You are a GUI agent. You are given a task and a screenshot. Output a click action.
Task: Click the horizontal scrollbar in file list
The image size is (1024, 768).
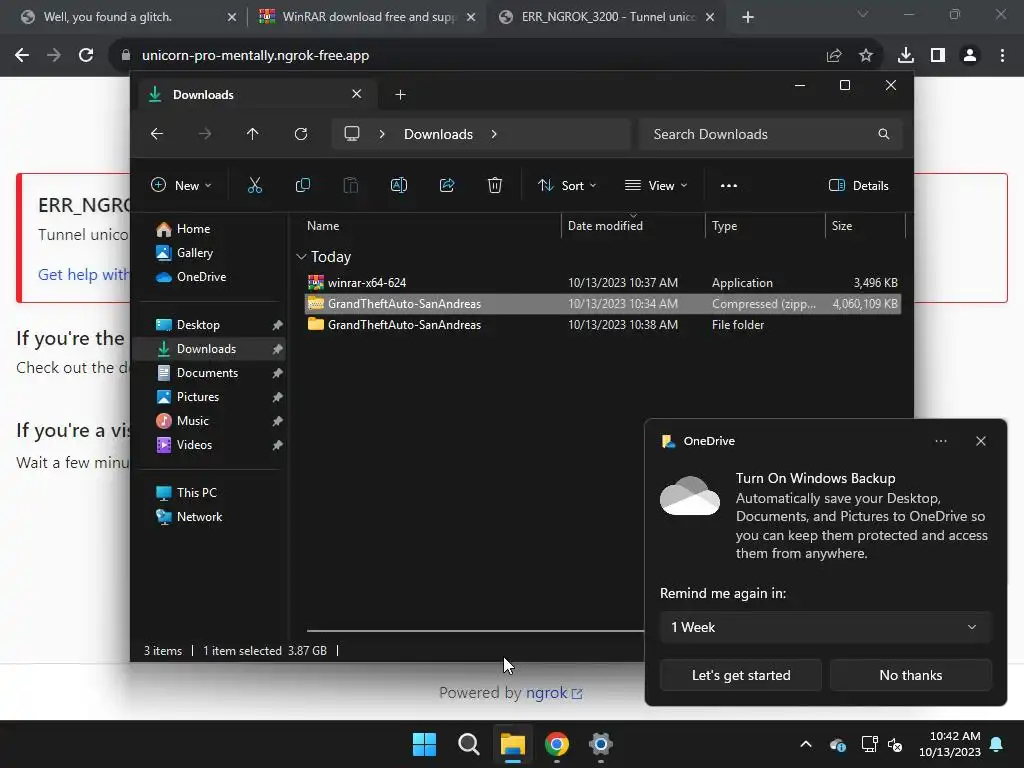[475, 631]
